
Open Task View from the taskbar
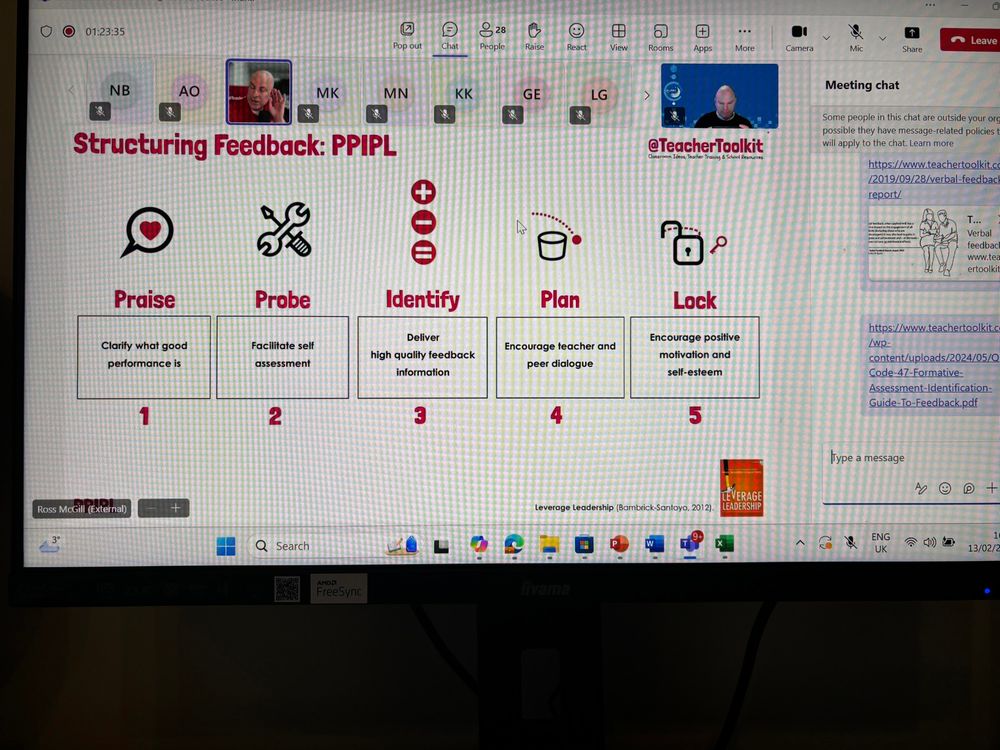click(x=441, y=546)
